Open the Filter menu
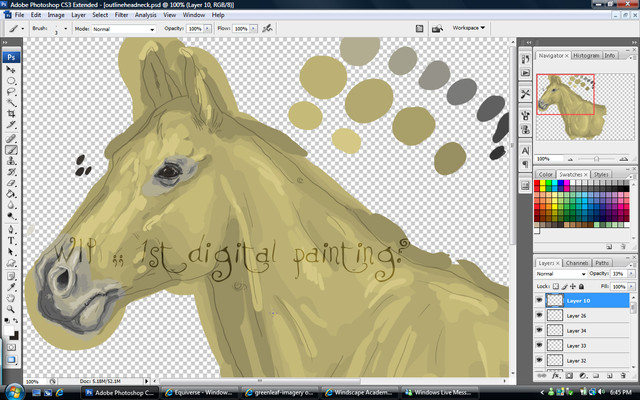 121,16
